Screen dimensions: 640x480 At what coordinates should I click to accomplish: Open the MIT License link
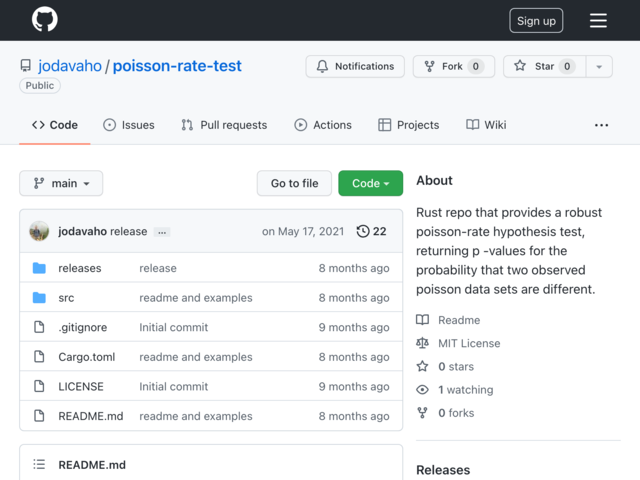point(469,343)
